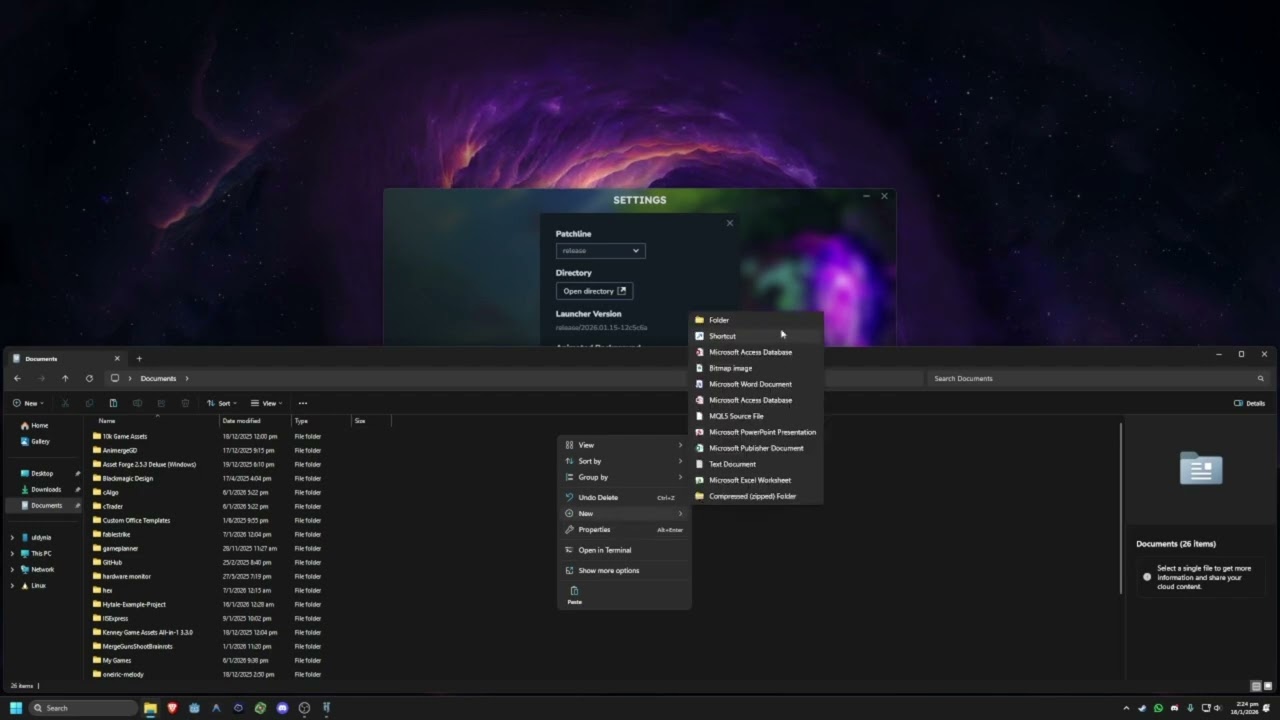
Task: Click the taskbar Search box
Action: [x=83, y=708]
